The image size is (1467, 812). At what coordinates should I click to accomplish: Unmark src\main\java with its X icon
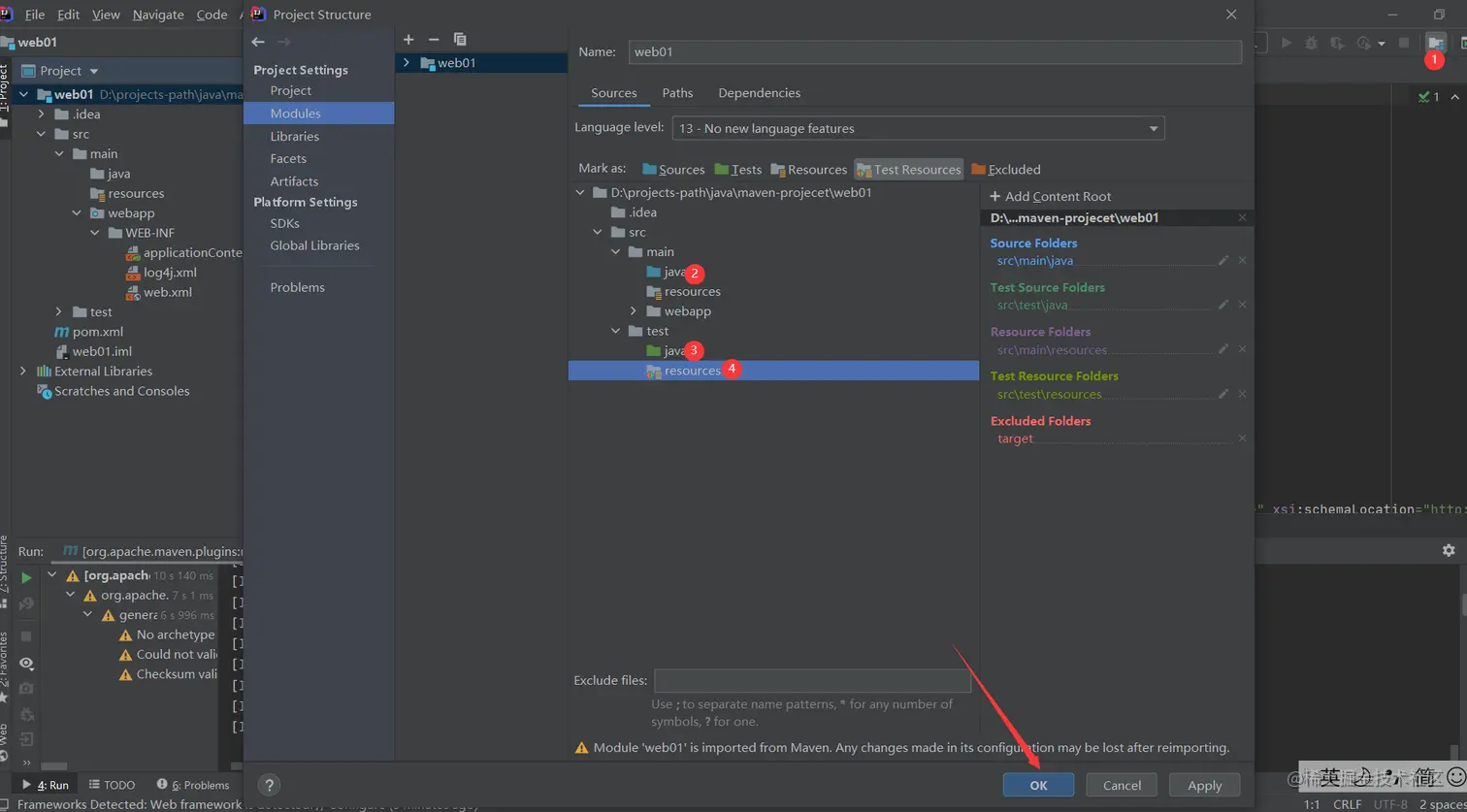[1242, 260]
